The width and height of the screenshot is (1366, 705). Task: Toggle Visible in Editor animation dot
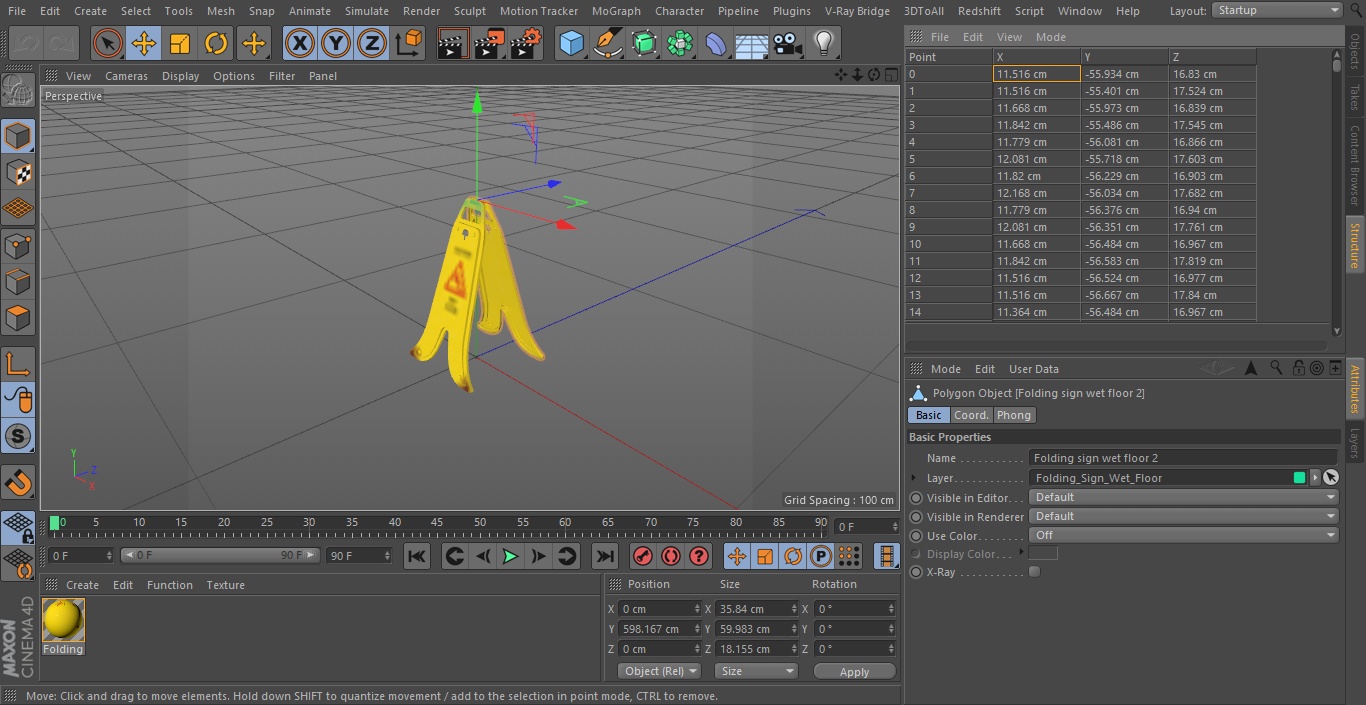pos(916,498)
